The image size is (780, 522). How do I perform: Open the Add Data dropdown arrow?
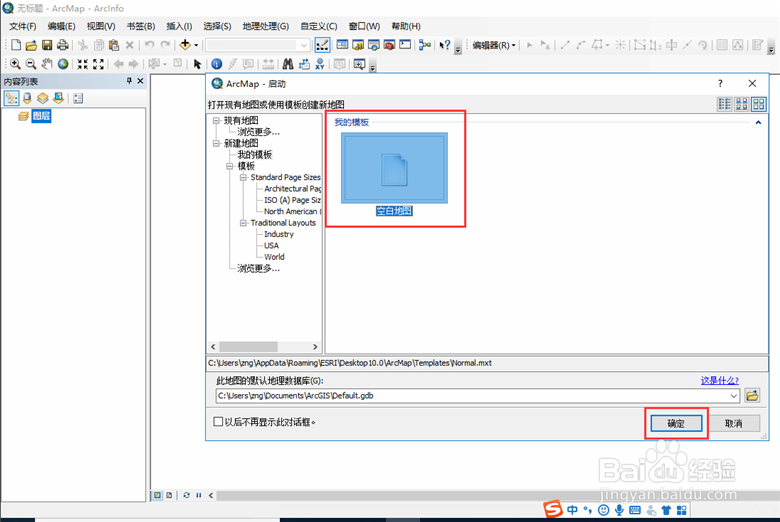[196, 45]
